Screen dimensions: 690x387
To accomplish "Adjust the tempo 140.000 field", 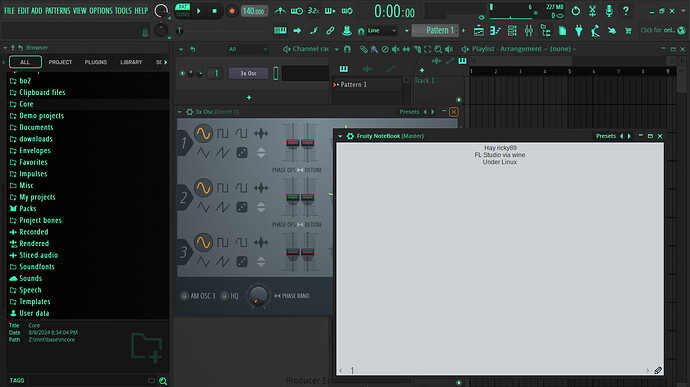I will point(254,11).
